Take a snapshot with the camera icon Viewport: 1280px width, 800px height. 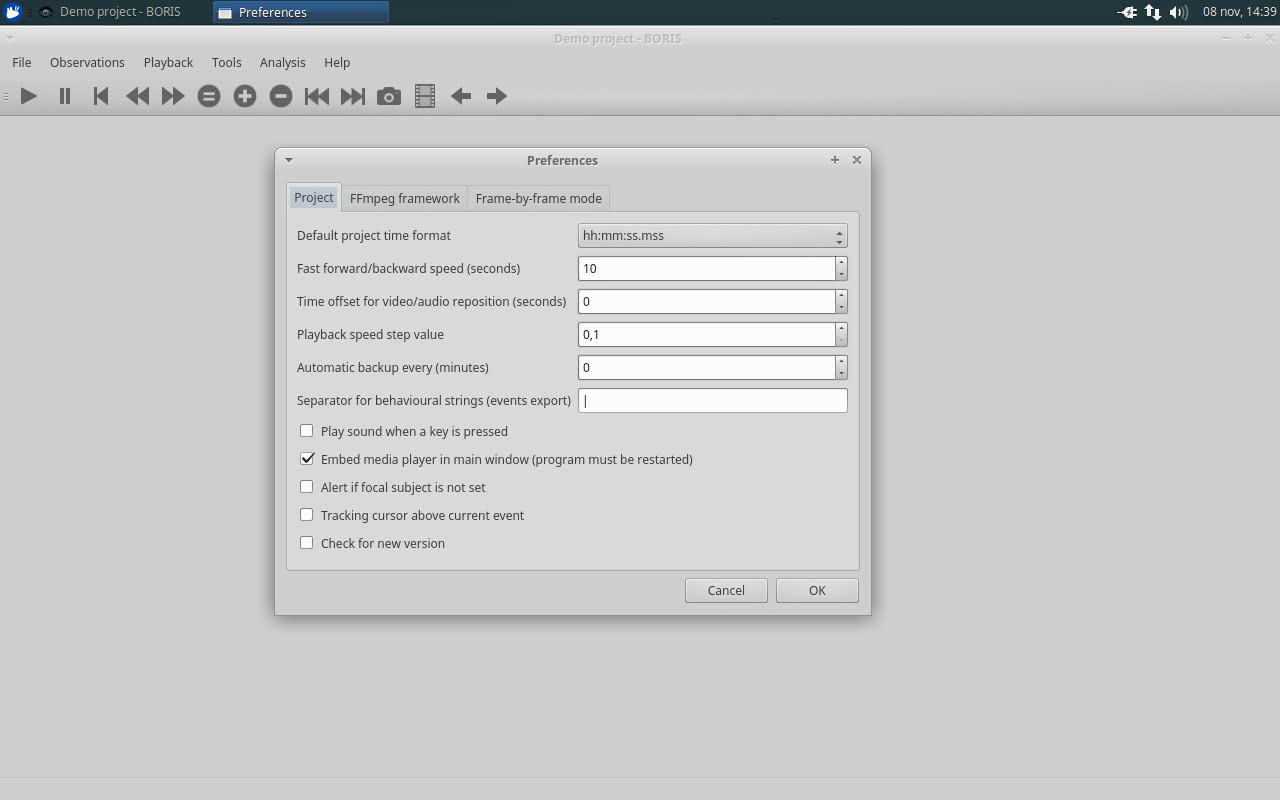[389, 96]
